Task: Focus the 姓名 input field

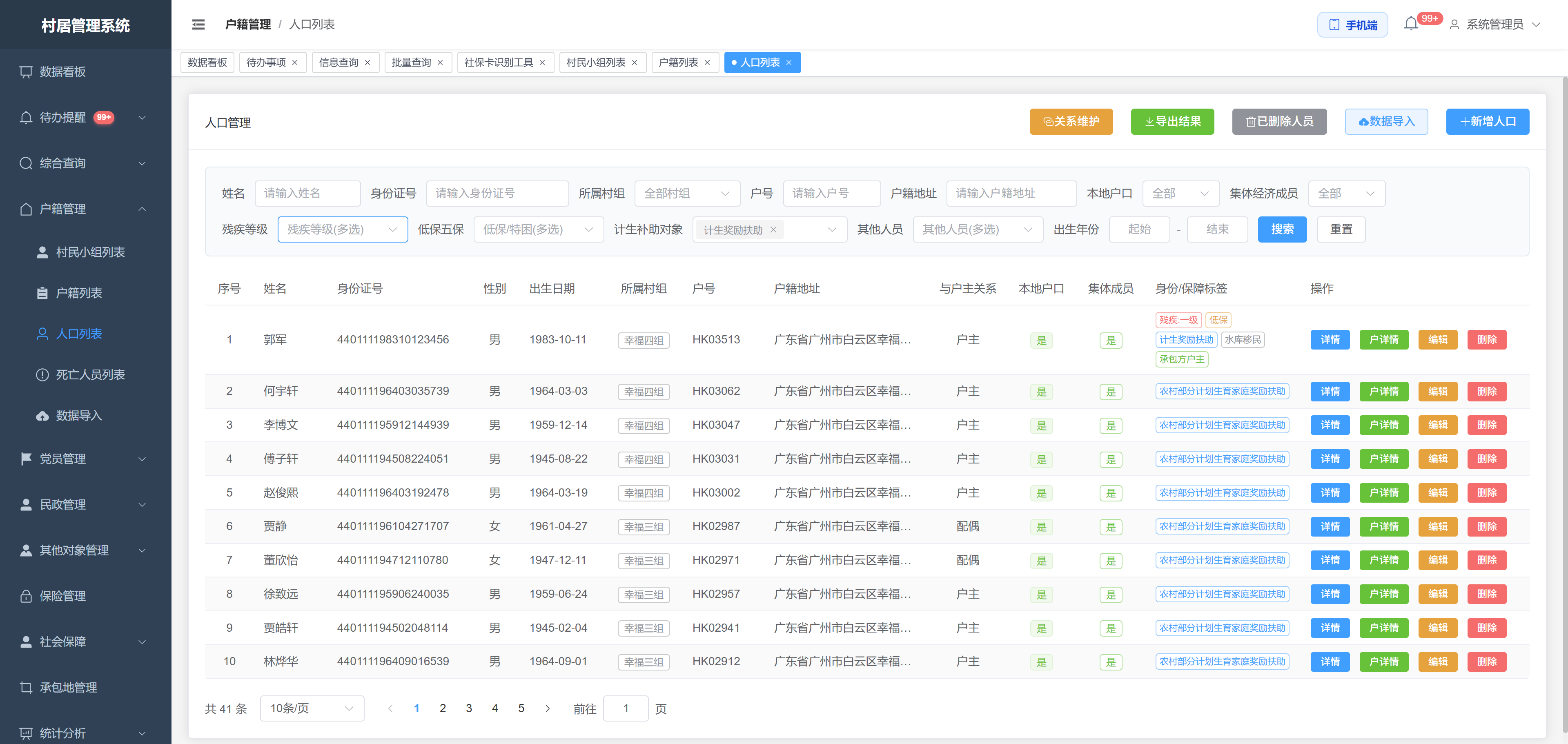Action: click(307, 193)
